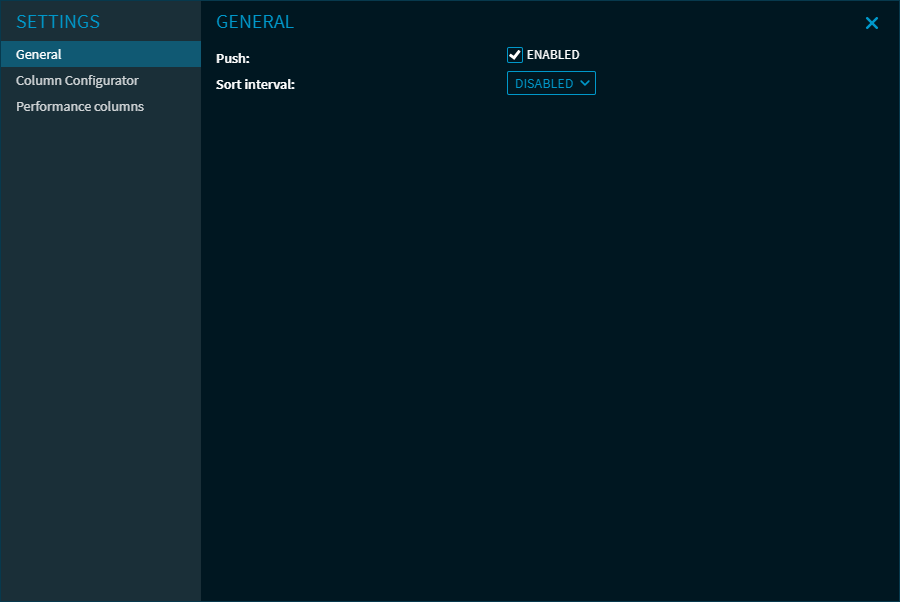This screenshot has width=900, height=602.
Task: Click the chevron arrow on Sort interval
Action: pos(585,84)
